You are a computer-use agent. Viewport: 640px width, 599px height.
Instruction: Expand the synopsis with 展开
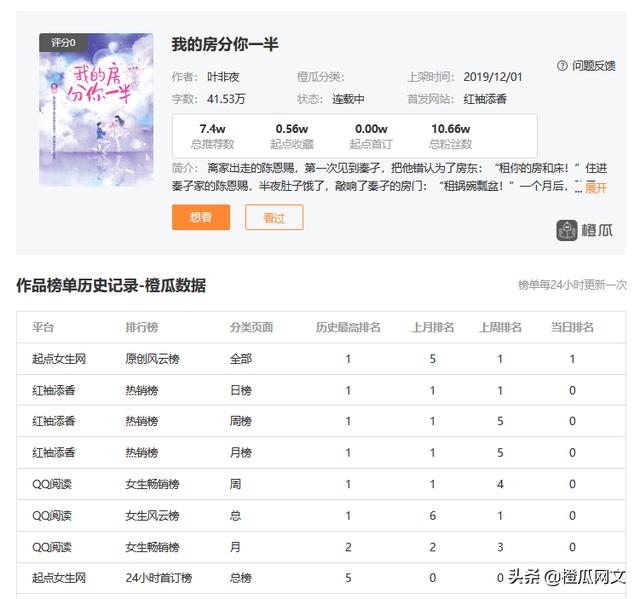[596, 187]
